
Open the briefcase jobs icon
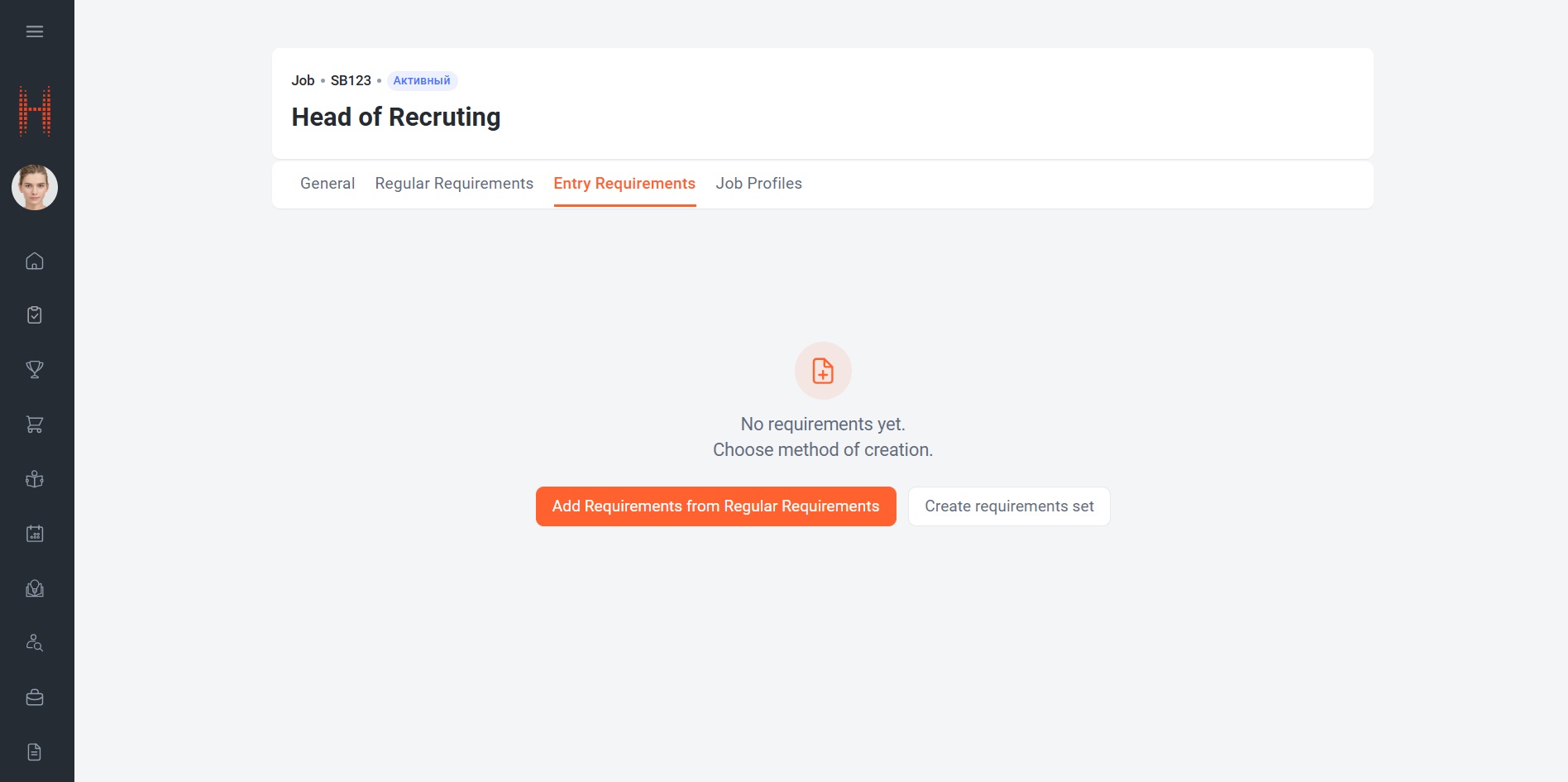(35, 698)
